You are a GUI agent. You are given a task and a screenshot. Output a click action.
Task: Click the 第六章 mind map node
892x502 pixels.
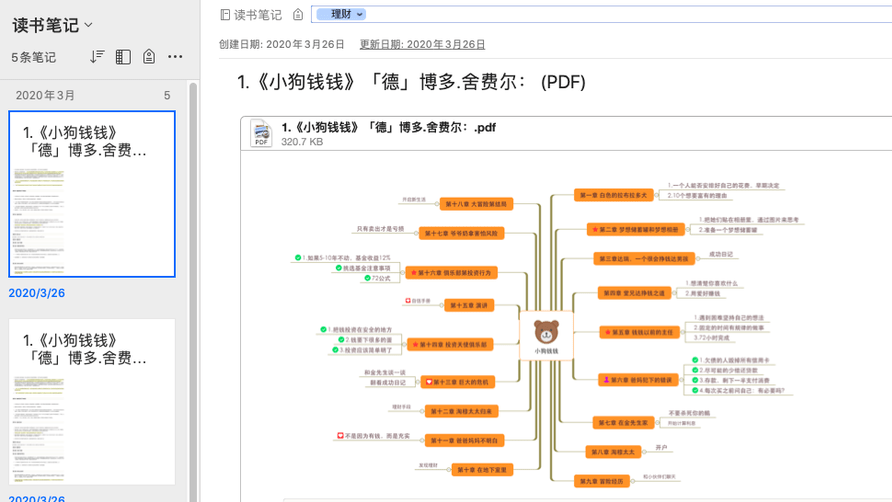coord(638,380)
